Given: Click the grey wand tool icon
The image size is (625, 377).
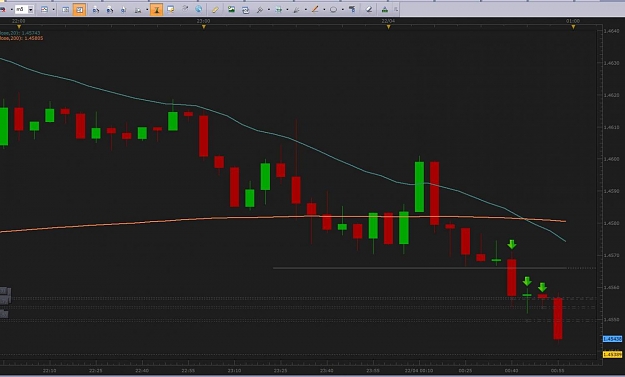Looking at the screenshot, I should (x=185, y=9).
